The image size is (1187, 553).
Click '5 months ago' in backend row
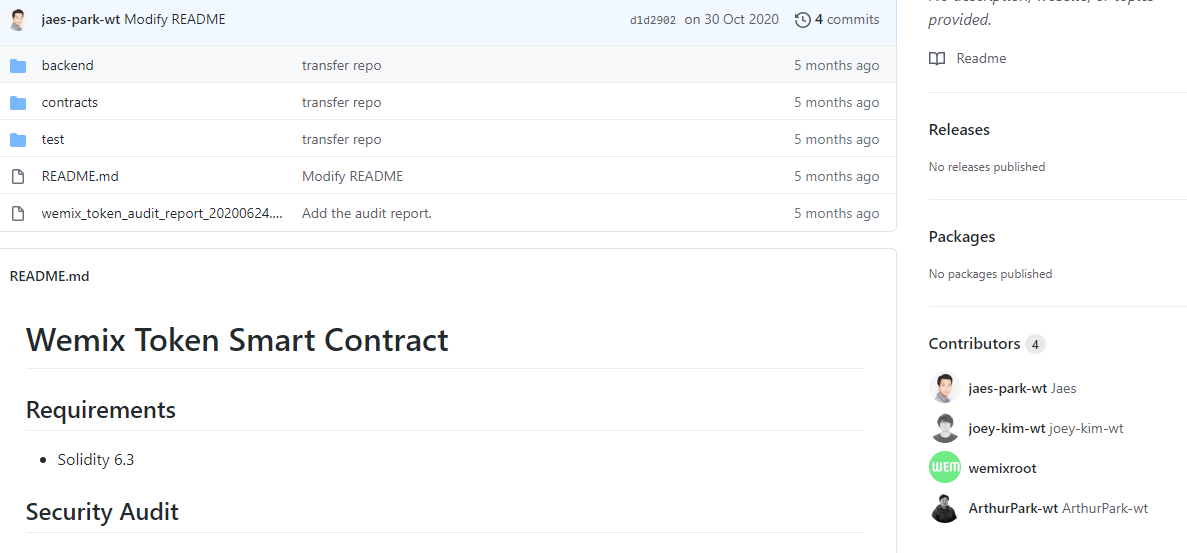tap(837, 66)
